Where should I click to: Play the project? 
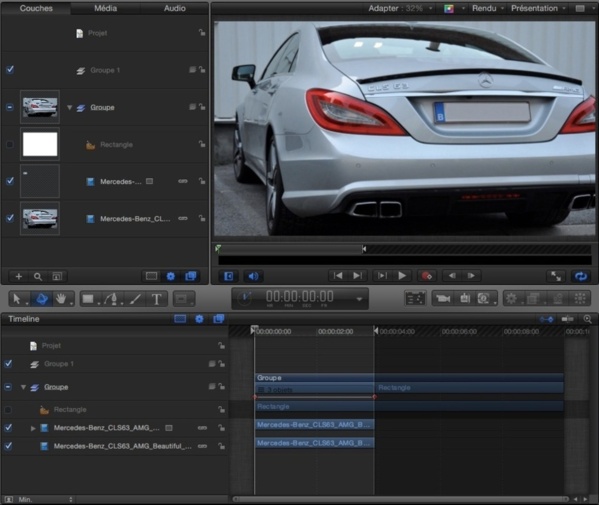pos(402,276)
